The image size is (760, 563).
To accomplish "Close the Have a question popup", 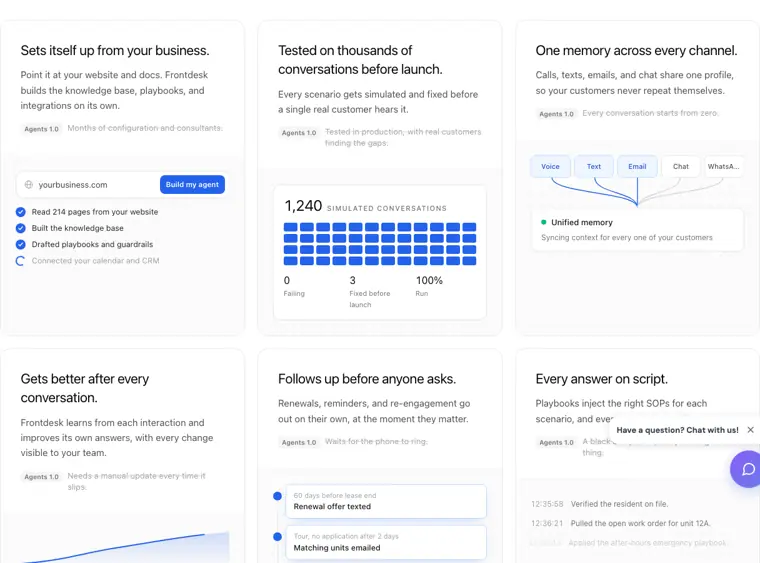I will click(x=750, y=430).
